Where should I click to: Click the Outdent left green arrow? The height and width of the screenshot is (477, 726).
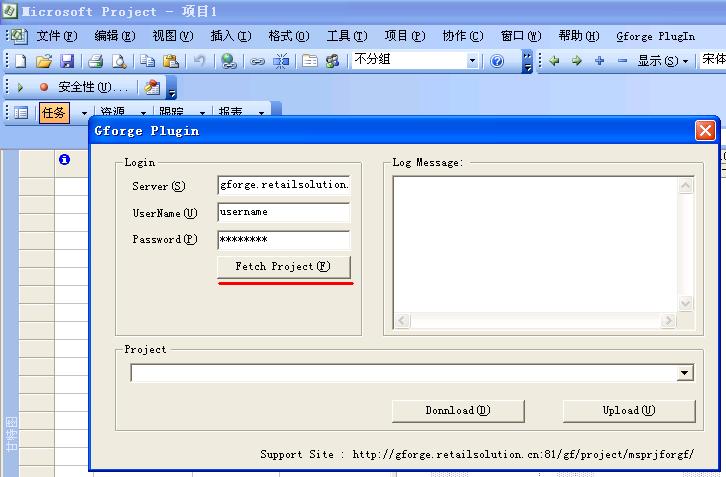(x=554, y=60)
